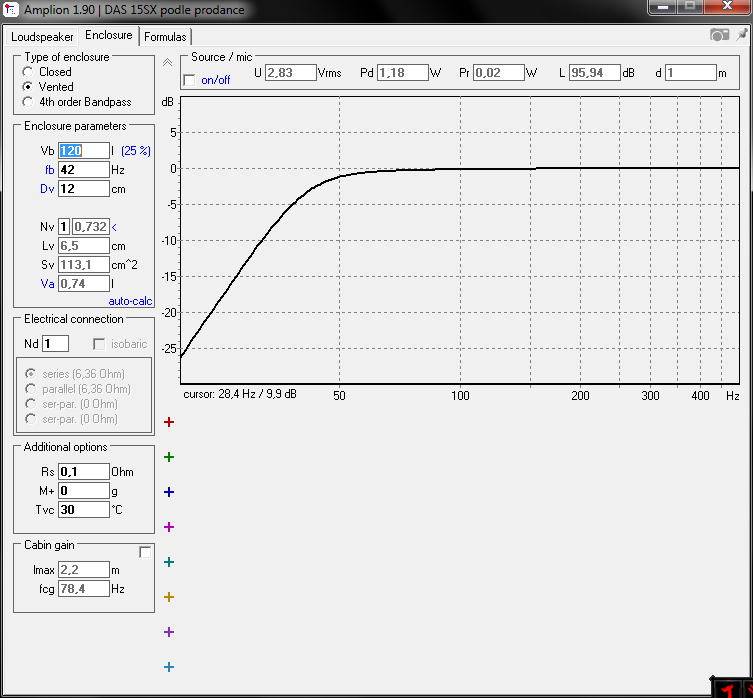Click the L level dB field
This screenshot has height=698, width=753.
(595, 73)
